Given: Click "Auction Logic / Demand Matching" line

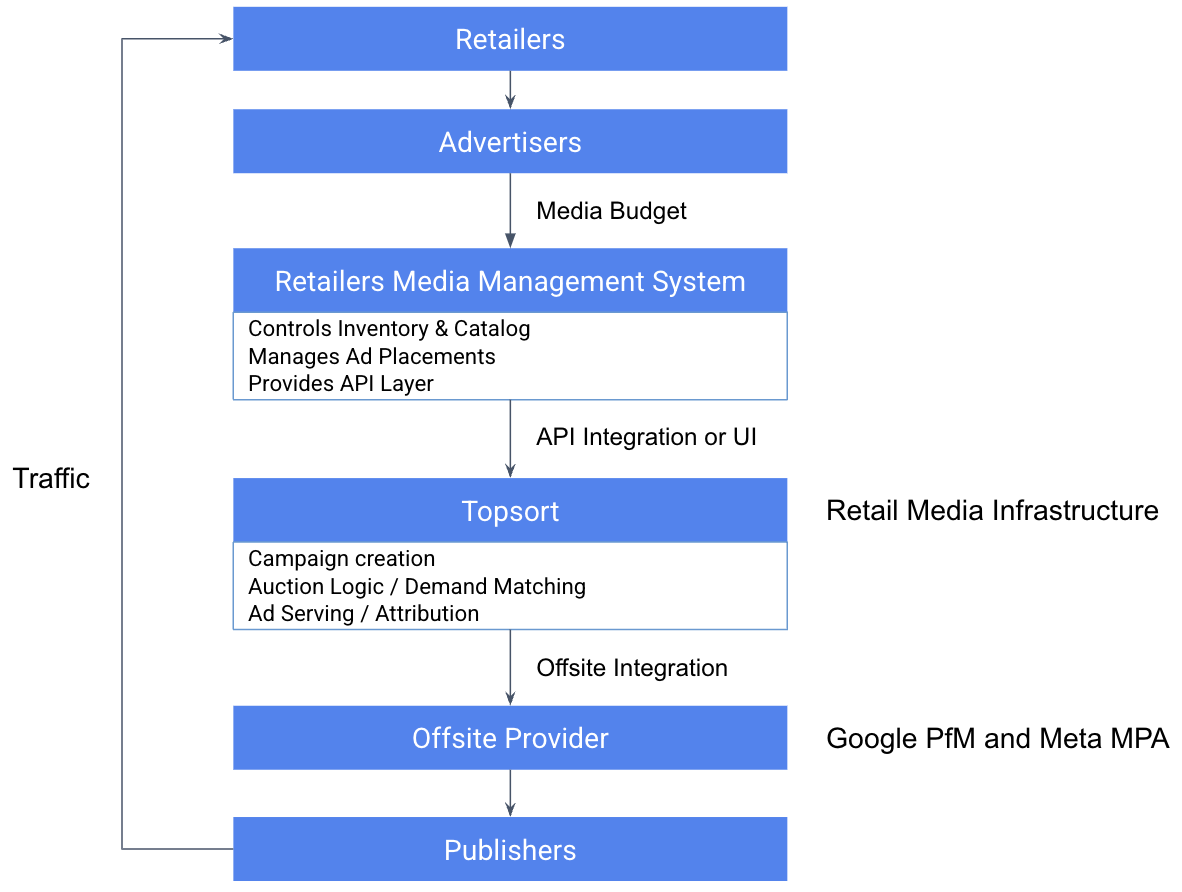Looking at the screenshot, I should [x=417, y=587].
